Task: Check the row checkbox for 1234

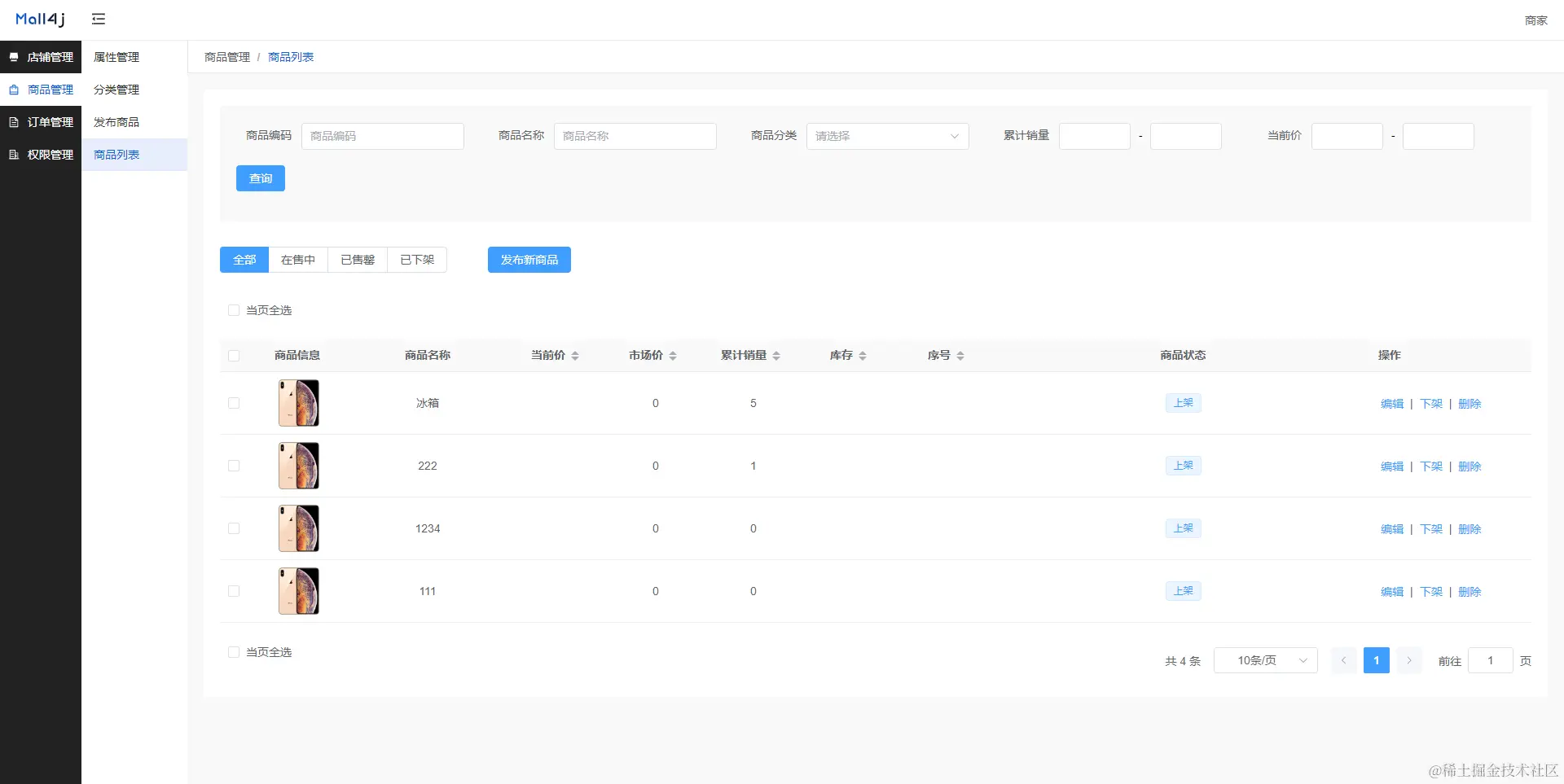Action: (x=234, y=528)
